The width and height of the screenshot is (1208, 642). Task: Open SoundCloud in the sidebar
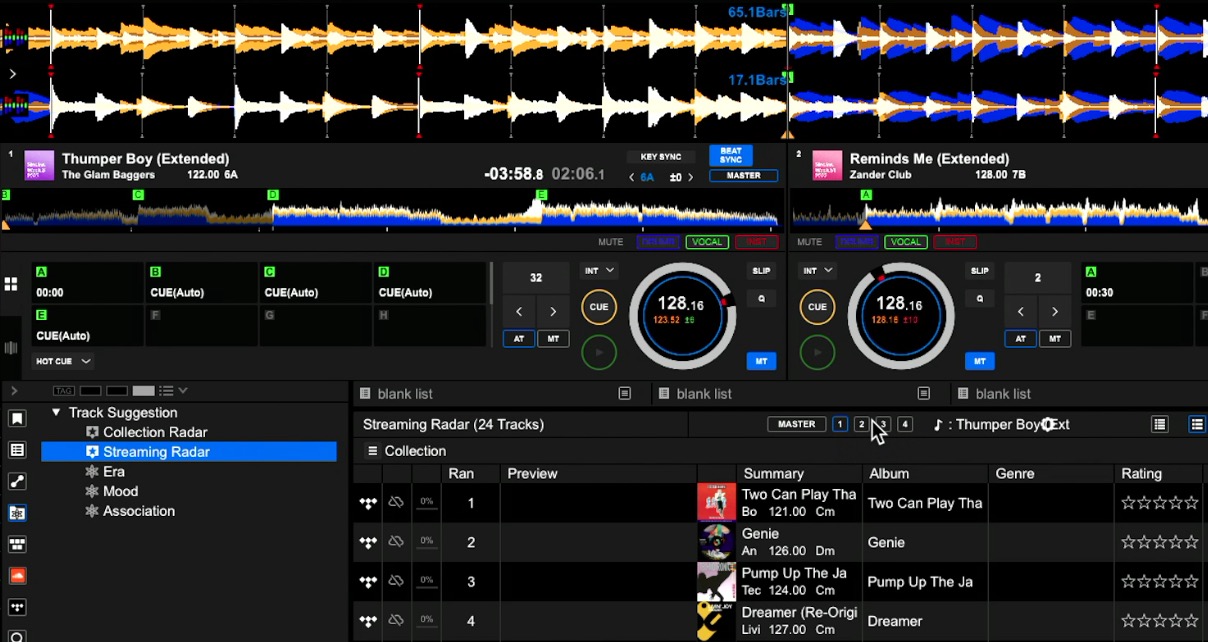[x=17, y=576]
